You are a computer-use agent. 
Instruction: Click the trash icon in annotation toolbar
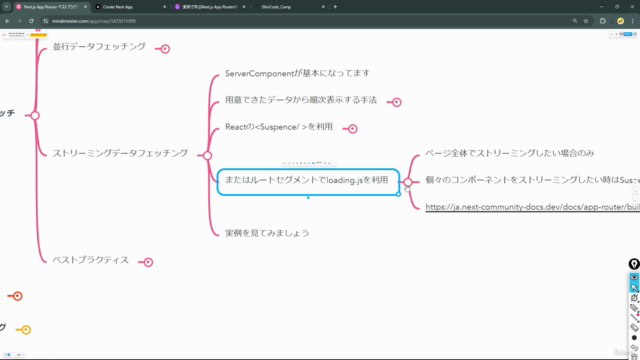tap(634, 356)
